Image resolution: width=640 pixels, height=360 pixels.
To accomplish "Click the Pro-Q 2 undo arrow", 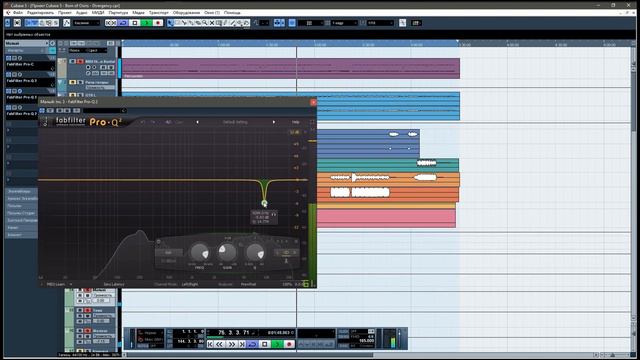I will 143,122.
